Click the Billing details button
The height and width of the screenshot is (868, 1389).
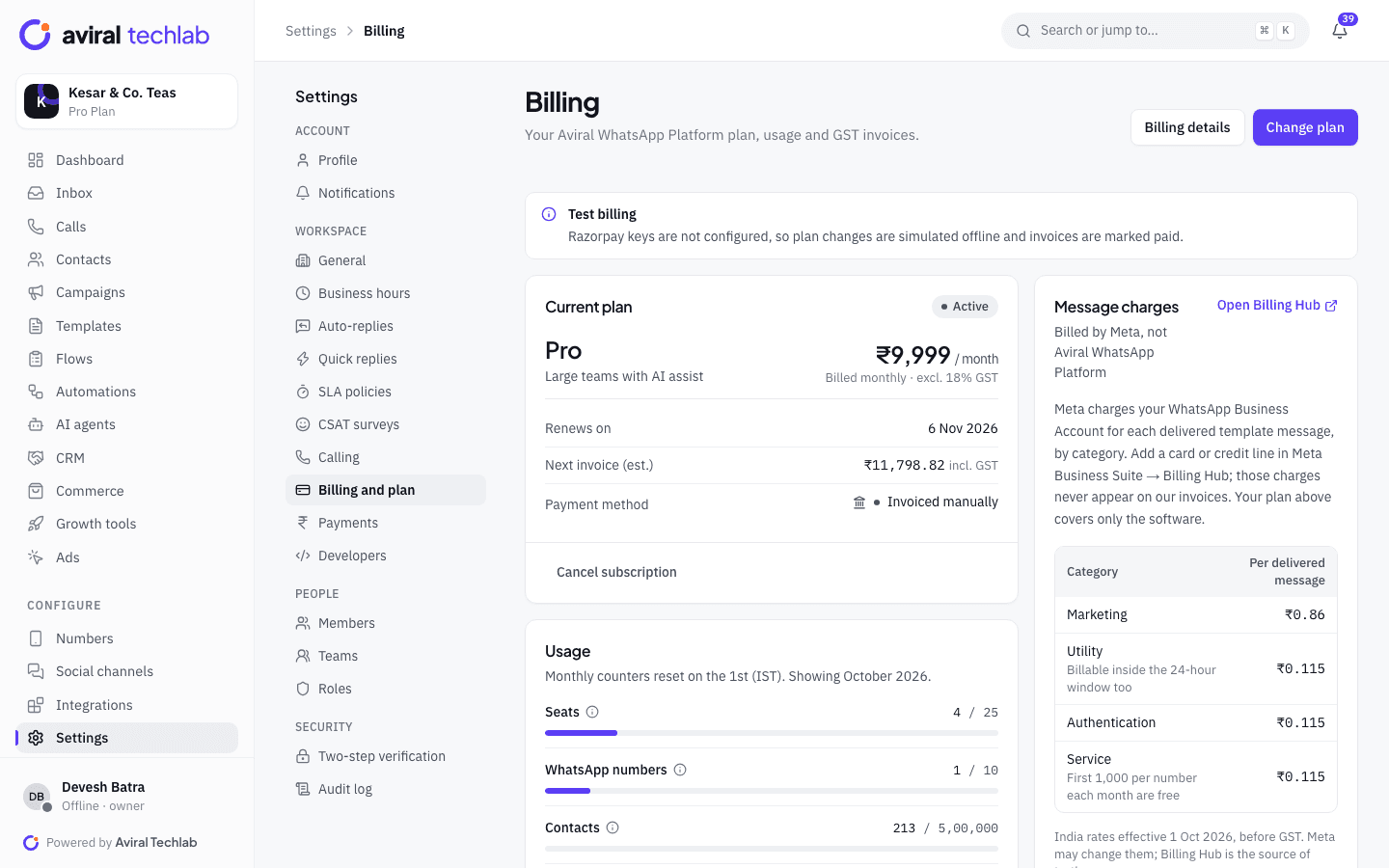pyautogui.click(x=1187, y=127)
